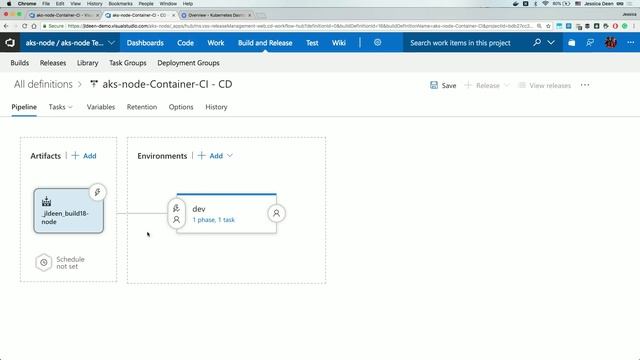Click the Wi-Fi status icon in the menu bar
This screenshot has width=640, height=360.
545,4
